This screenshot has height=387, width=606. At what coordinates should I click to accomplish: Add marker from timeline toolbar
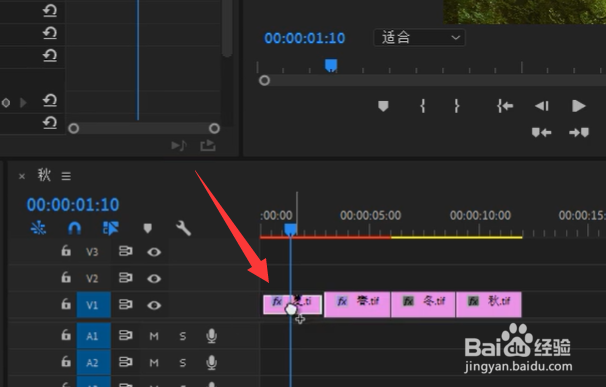pyautogui.click(x=147, y=228)
